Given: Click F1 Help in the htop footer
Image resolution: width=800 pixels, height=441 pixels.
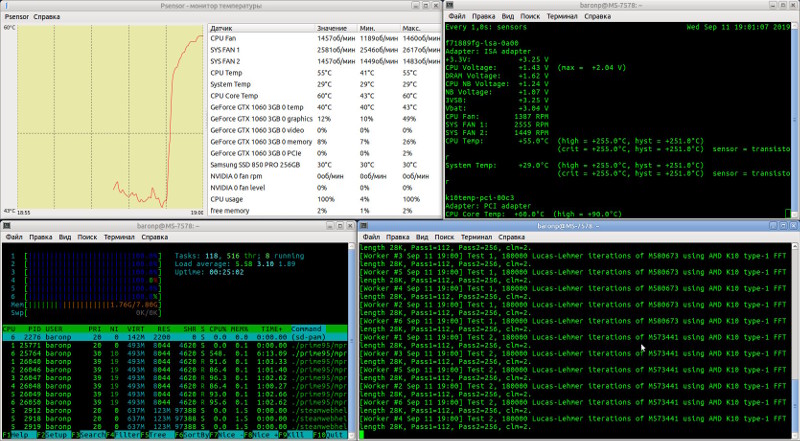Looking at the screenshot, I should 19,436.
